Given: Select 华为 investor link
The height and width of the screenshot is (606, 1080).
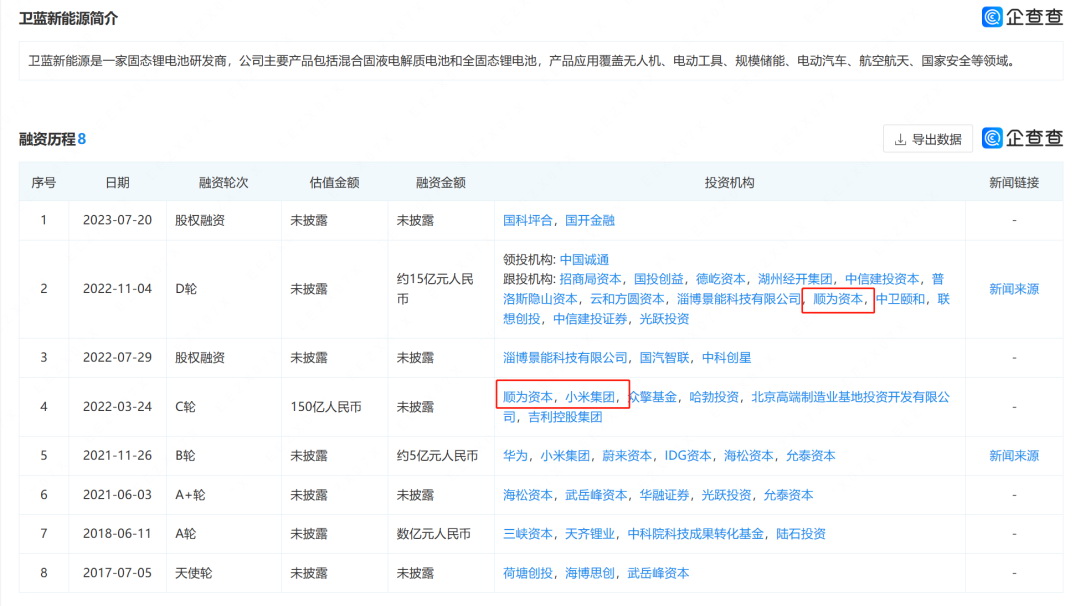Looking at the screenshot, I should tap(516, 456).
